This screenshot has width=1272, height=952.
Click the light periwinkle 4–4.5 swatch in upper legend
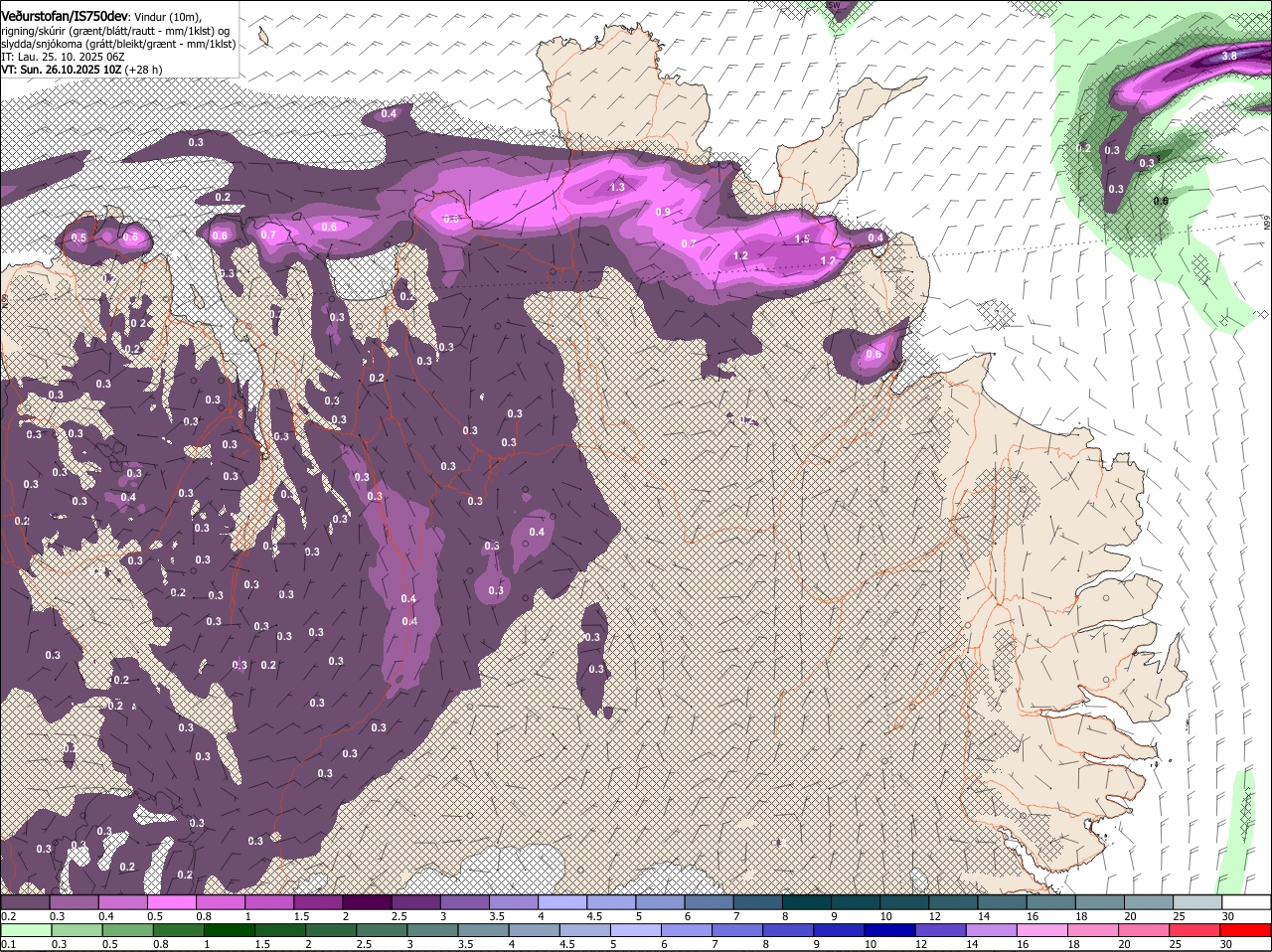pyautogui.click(x=562, y=902)
